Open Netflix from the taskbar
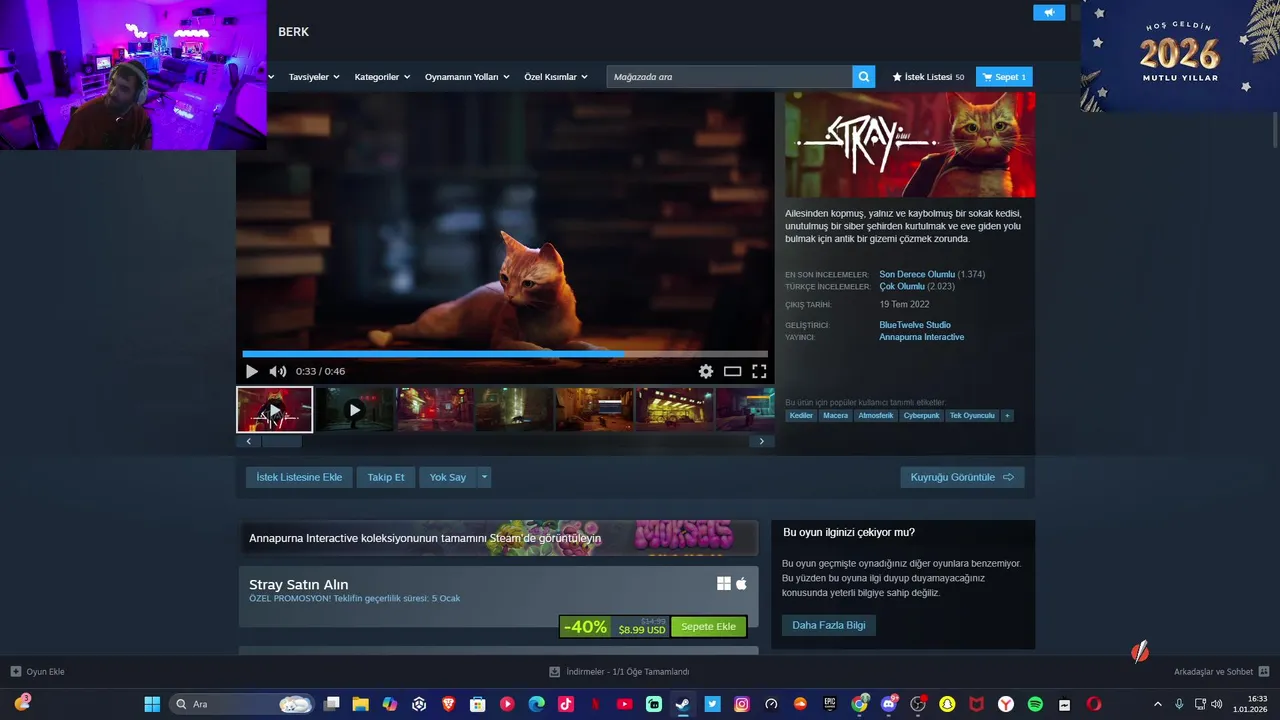Screen dimensions: 1280x720 point(595,704)
